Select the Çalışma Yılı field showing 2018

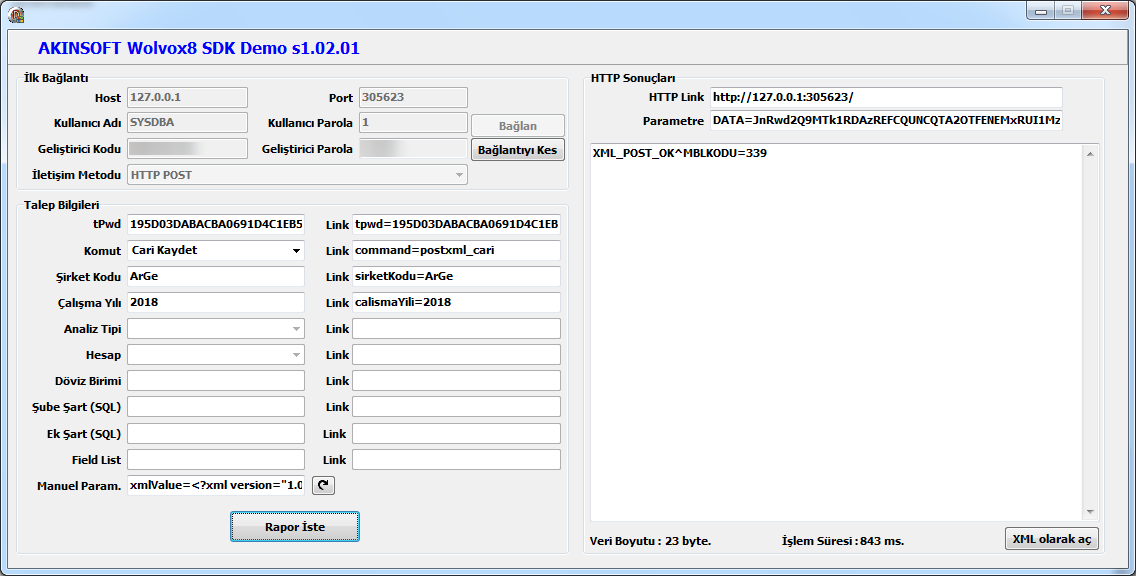point(216,303)
